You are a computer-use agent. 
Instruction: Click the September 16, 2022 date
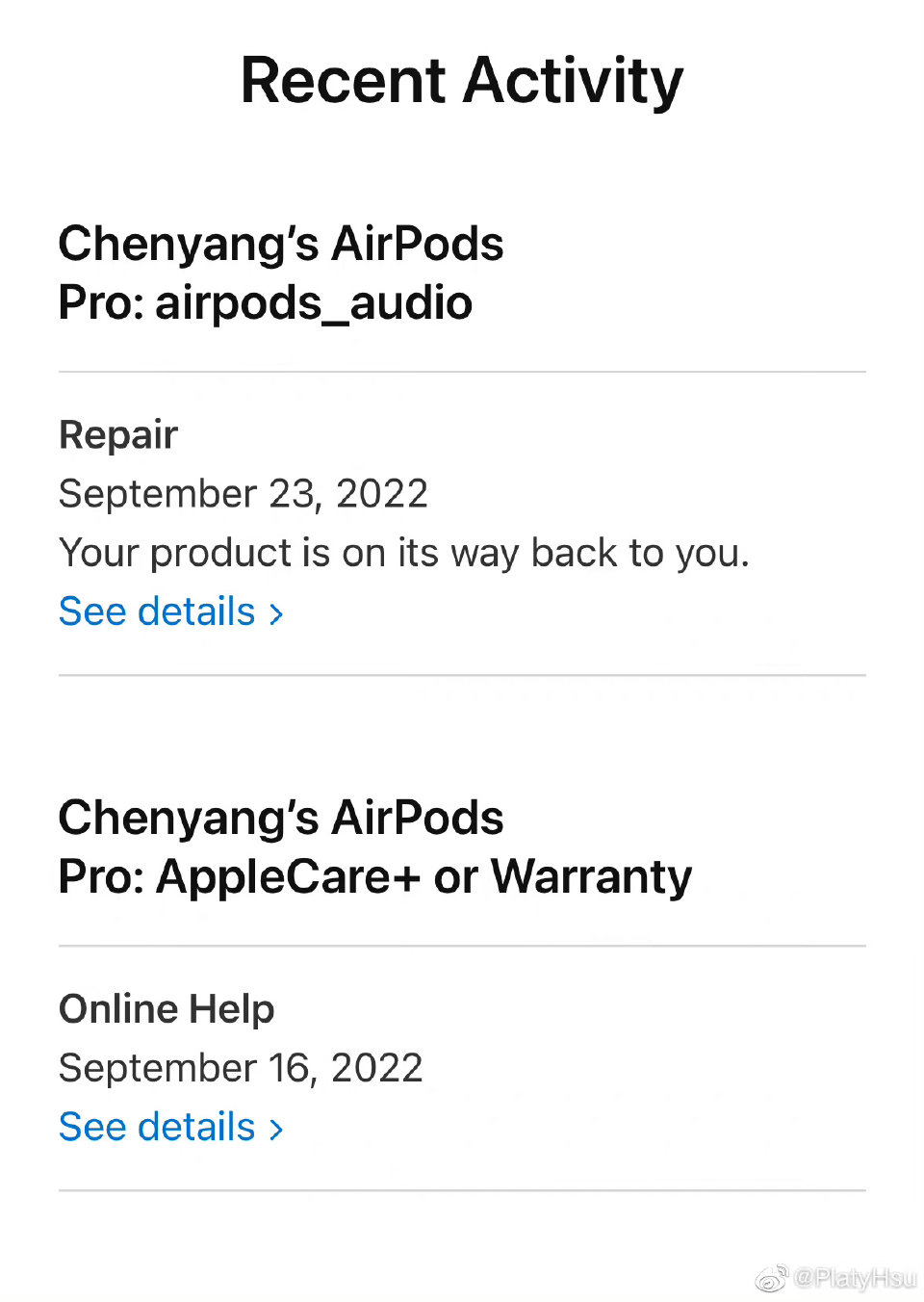click(x=241, y=1068)
